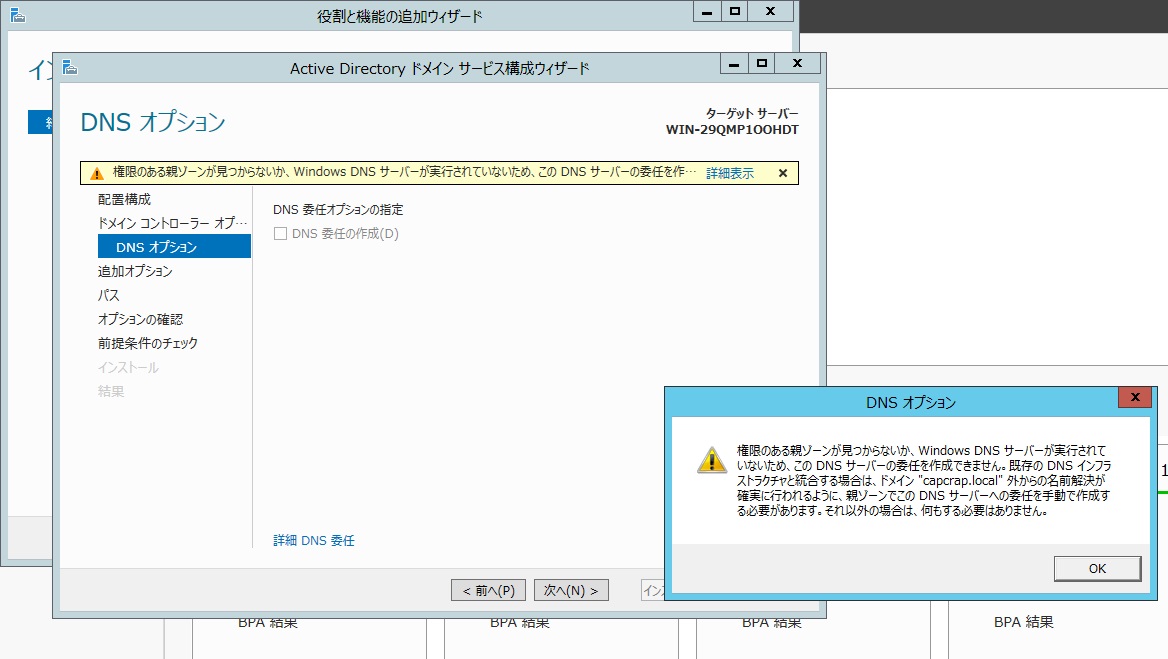Open the 詳細 DNS 委任 link

point(314,540)
